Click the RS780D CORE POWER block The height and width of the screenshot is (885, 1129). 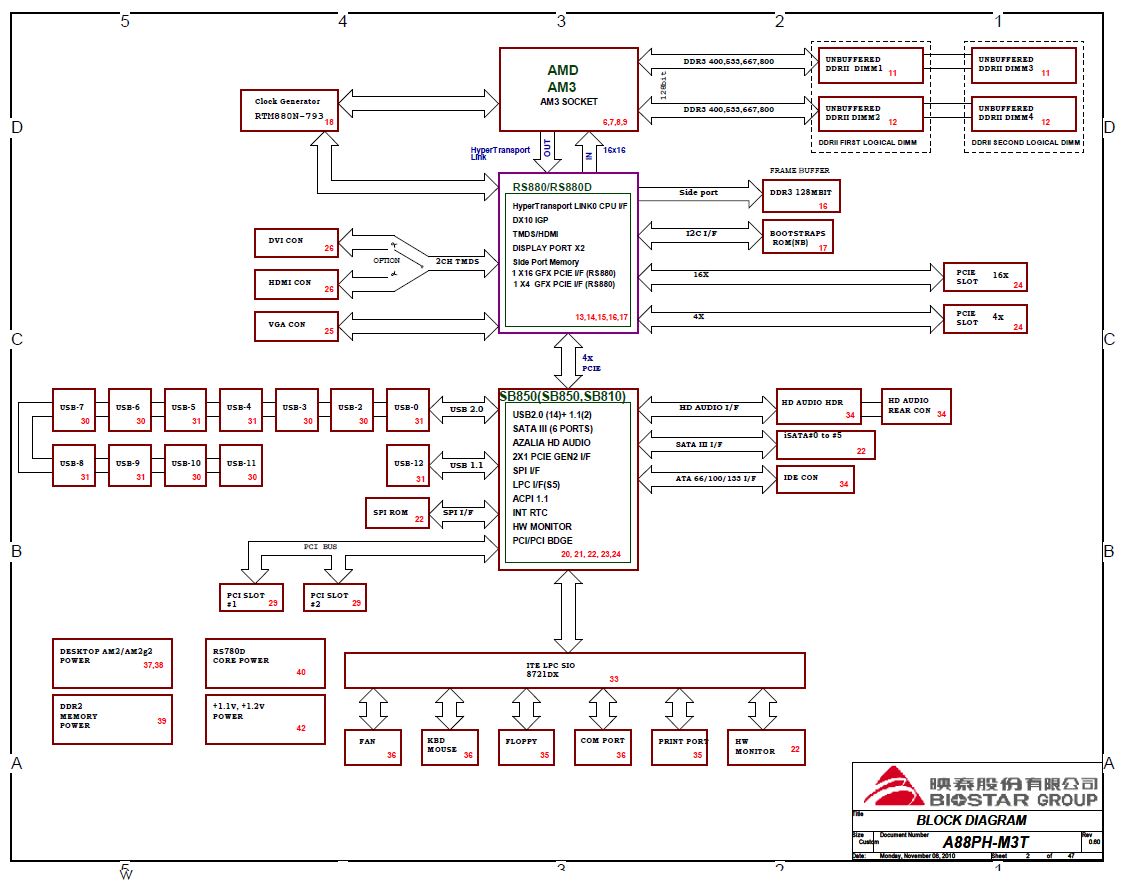click(x=265, y=662)
